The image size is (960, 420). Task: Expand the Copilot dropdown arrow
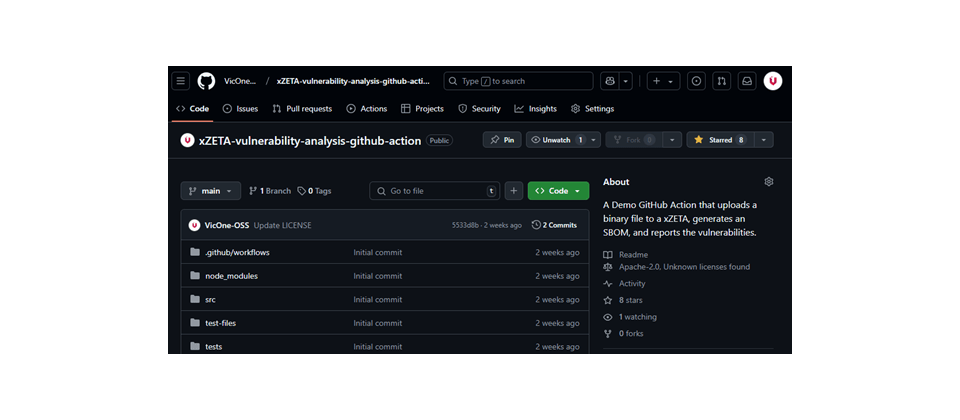point(626,81)
